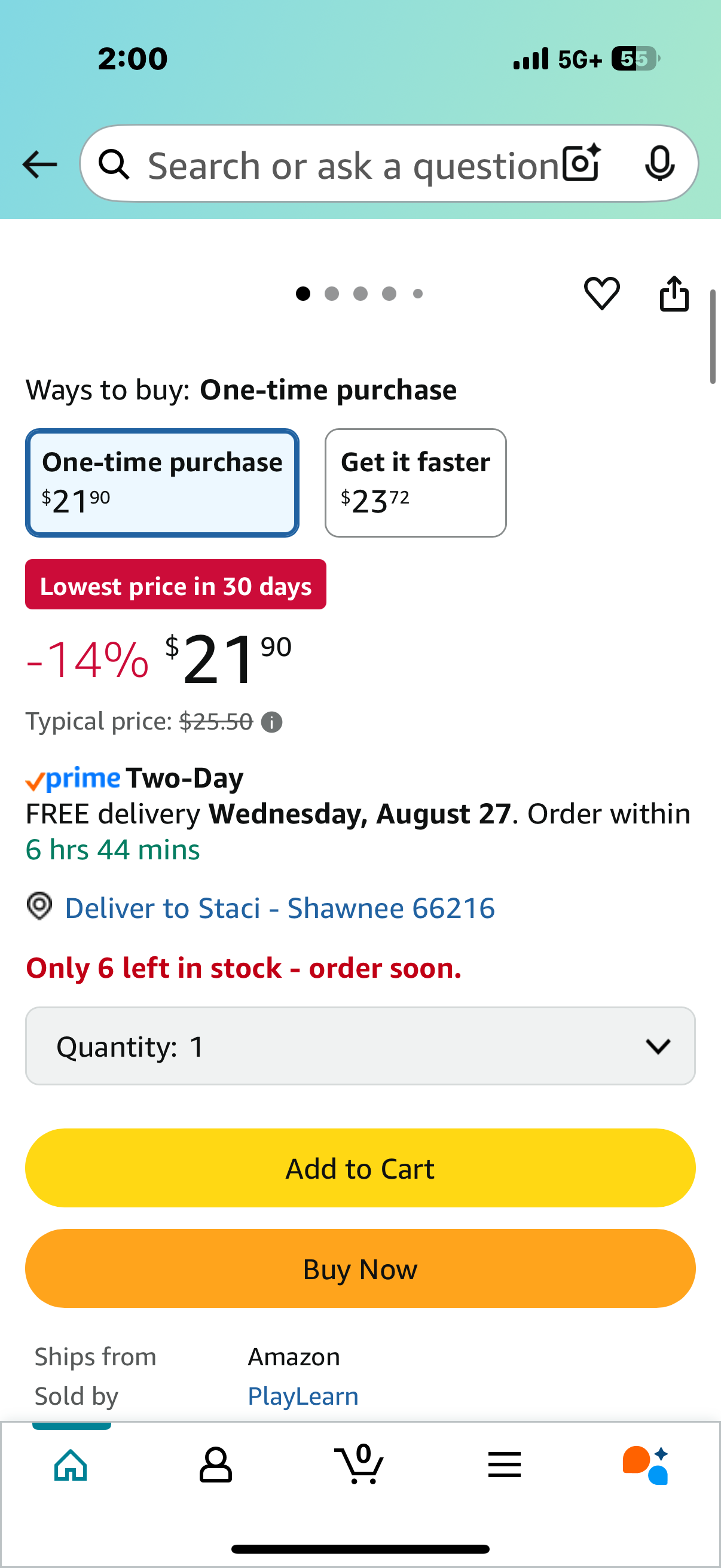721x1568 pixels.
Task: Tap Add to Cart button
Action: (360, 1168)
